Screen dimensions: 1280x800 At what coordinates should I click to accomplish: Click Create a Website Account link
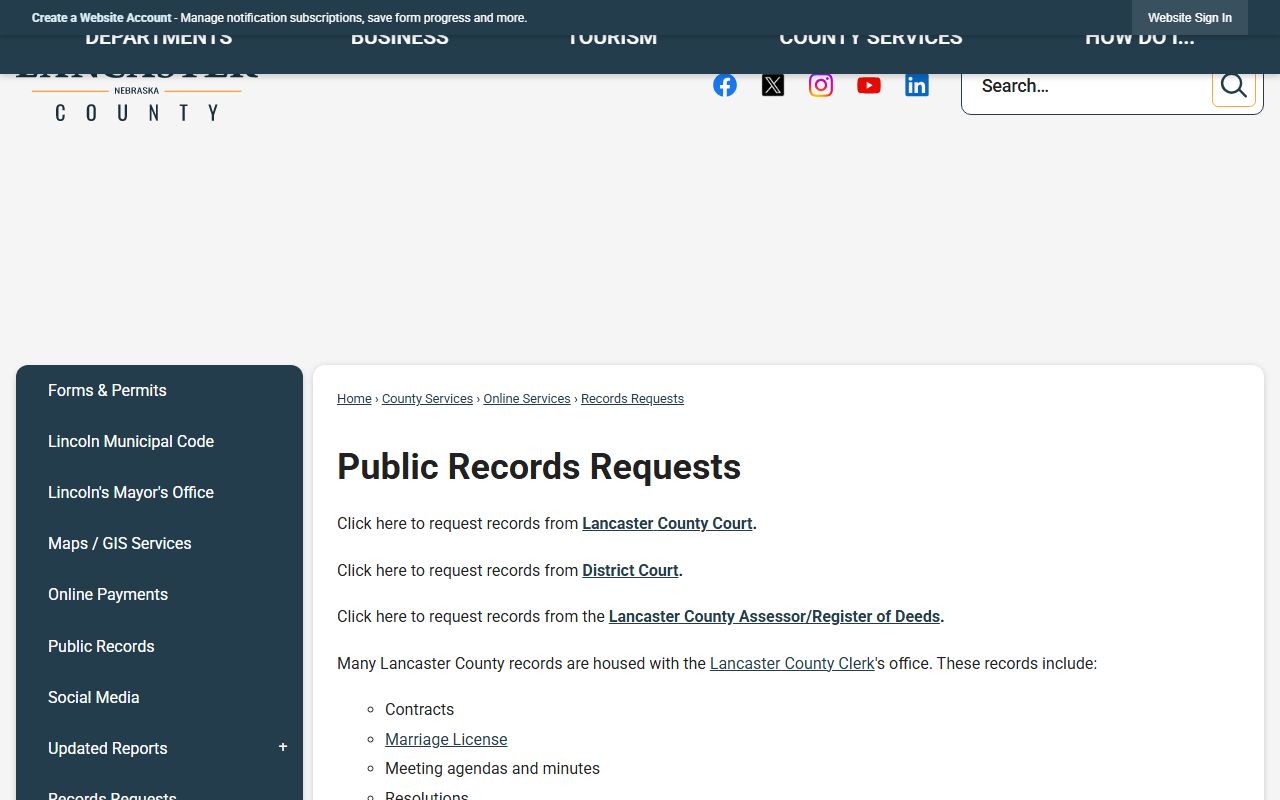click(x=102, y=18)
